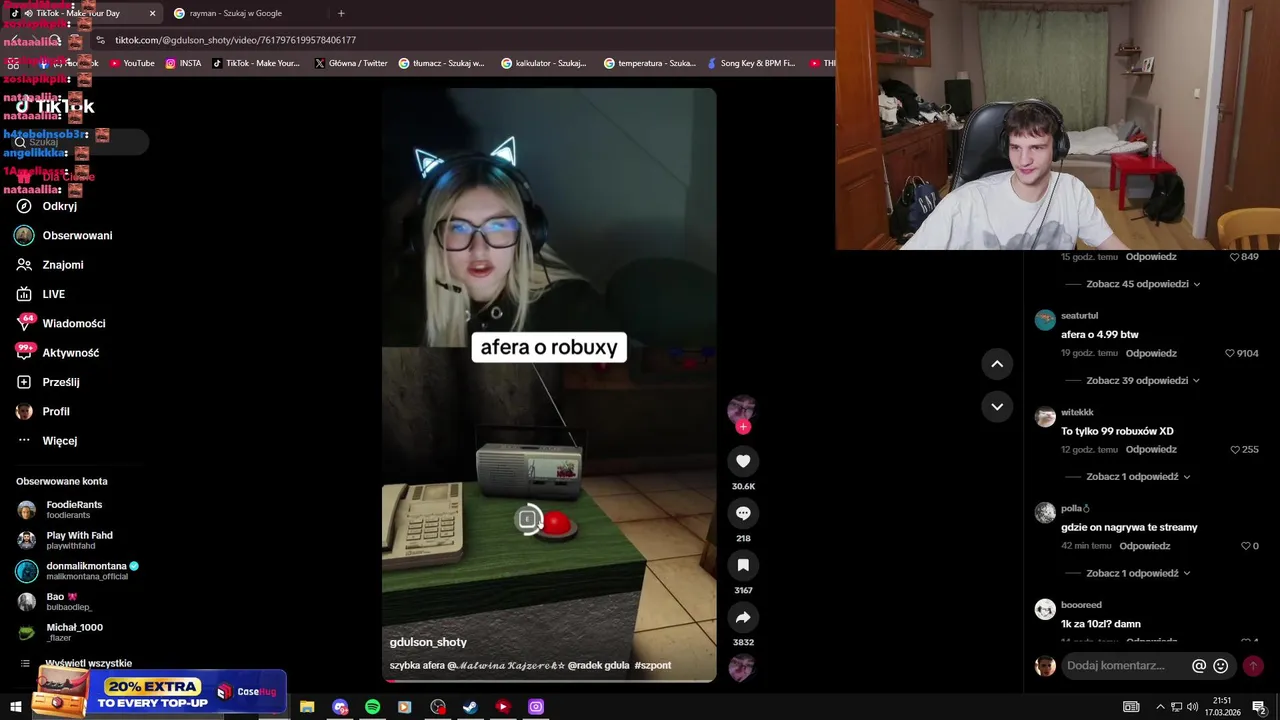Viewport: 1280px width, 720px height.
Task: Reply to seaturtul's comment with Odpowiedz
Action: pos(1151,353)
